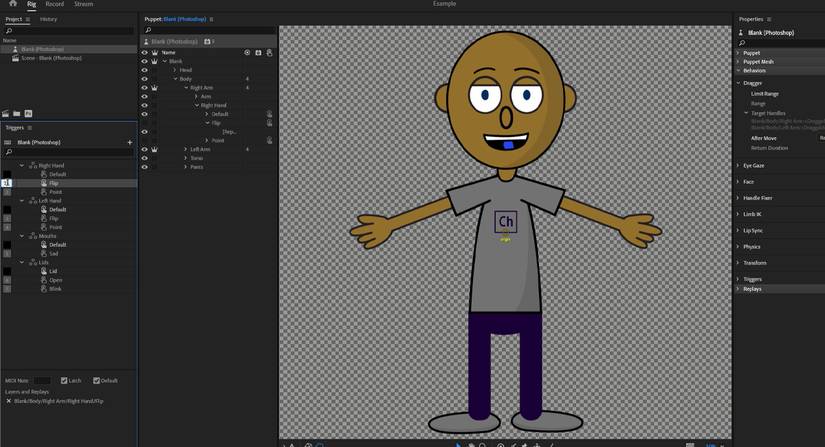Open the Project panel menu icon
825x447 pixels.
tap(28, 19)
